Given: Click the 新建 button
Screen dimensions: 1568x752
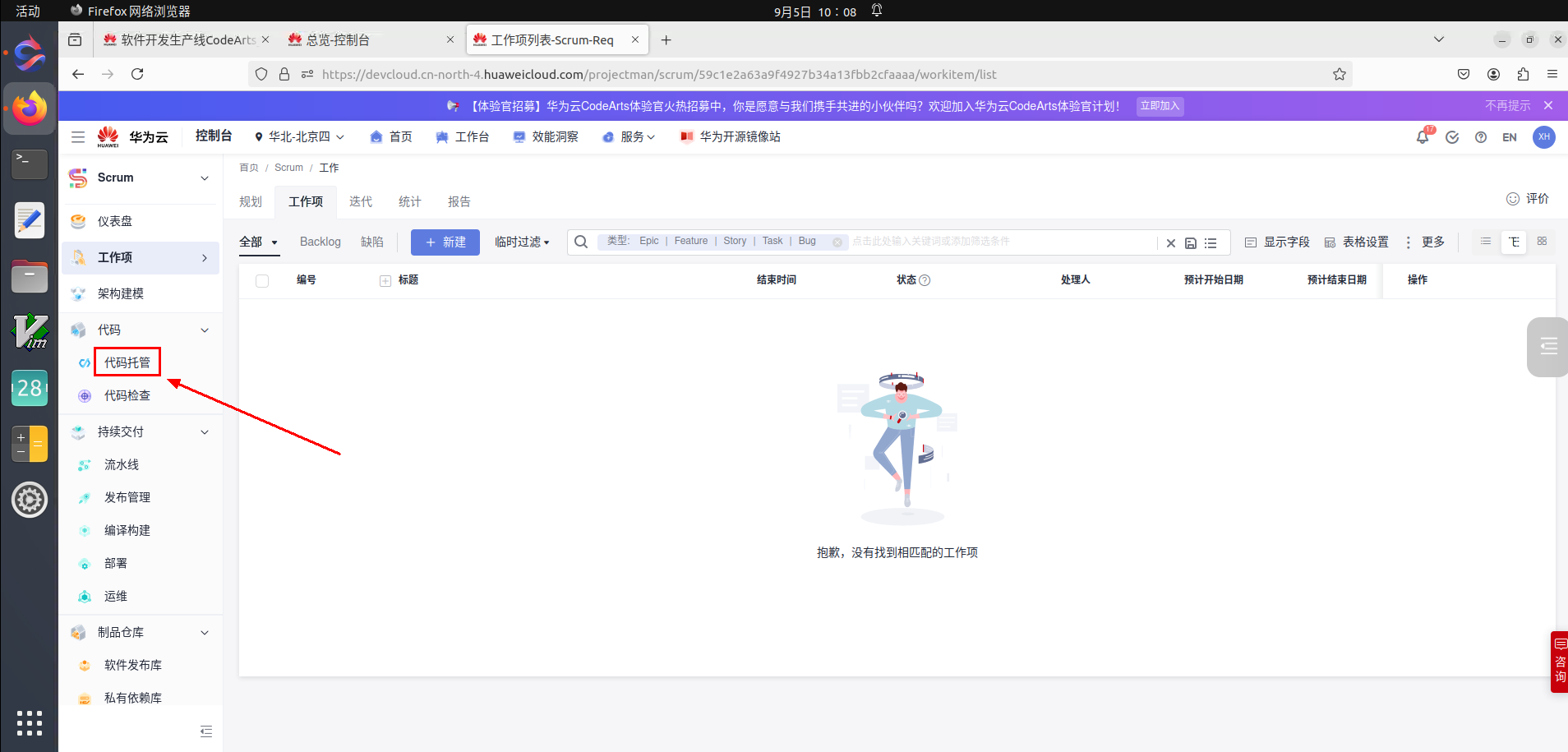Looking at the screenshot, I should [445, 242].
